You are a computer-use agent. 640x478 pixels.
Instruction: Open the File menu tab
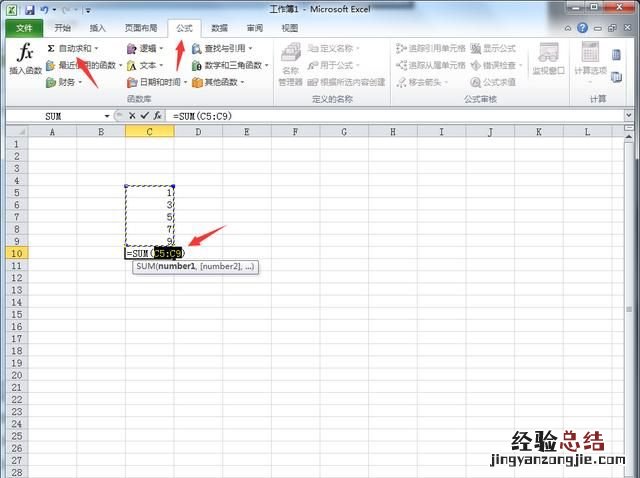tap(24, 28)
